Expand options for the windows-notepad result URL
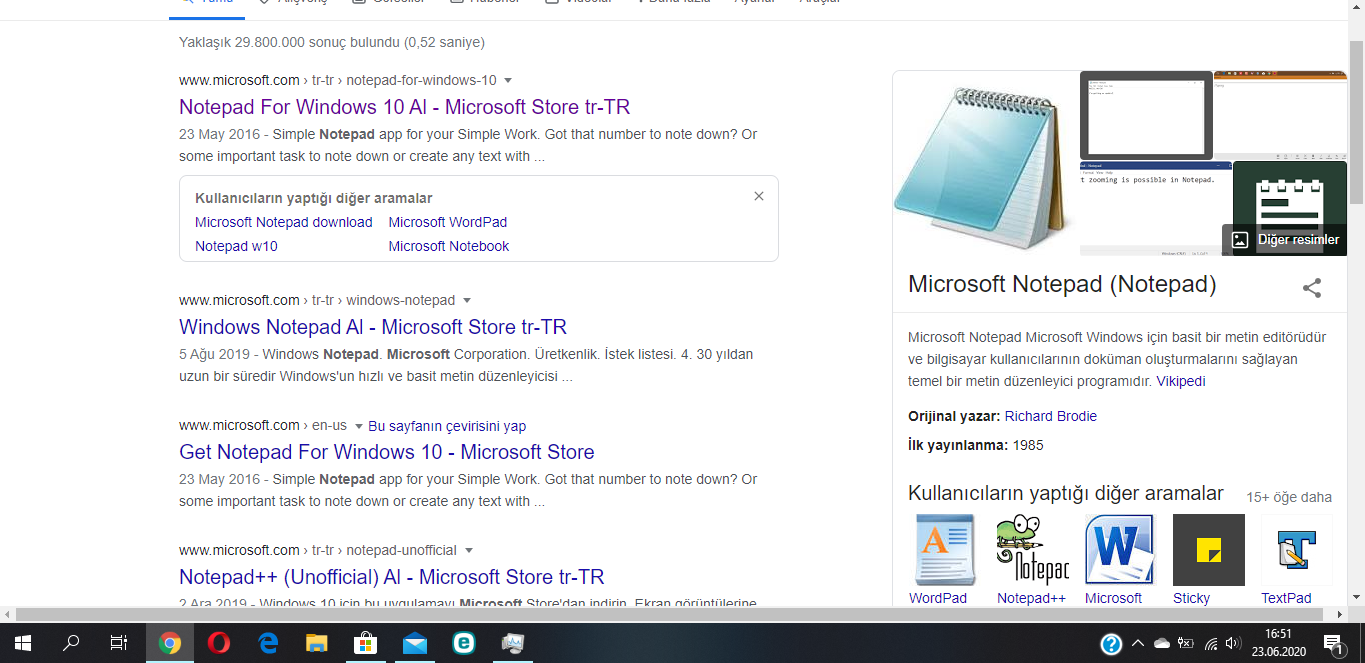The image size is (1365, 663). pyautogui.click(x=467, y=300)
